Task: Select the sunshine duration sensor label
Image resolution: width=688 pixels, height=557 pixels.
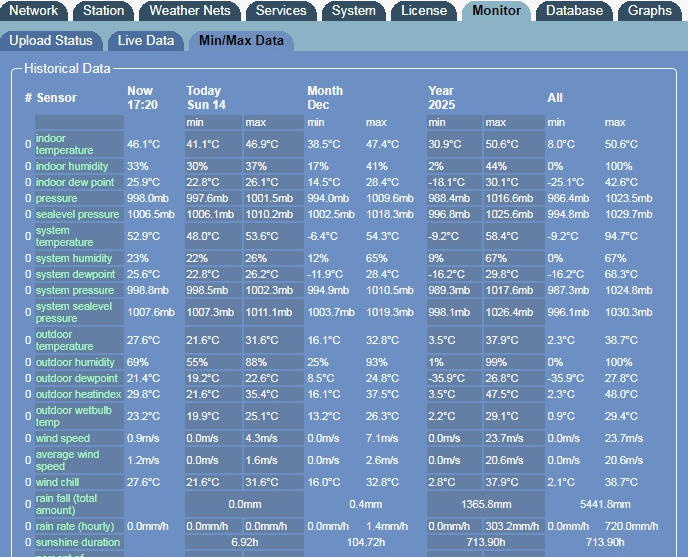Action: coord(80,541)
